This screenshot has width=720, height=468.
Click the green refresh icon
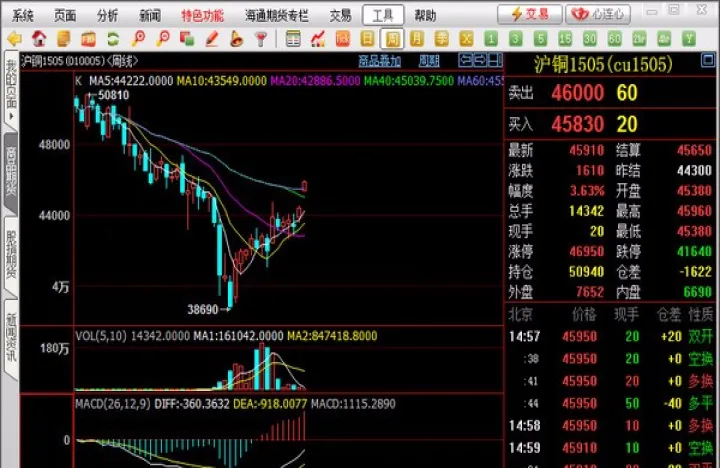[113, 39]
